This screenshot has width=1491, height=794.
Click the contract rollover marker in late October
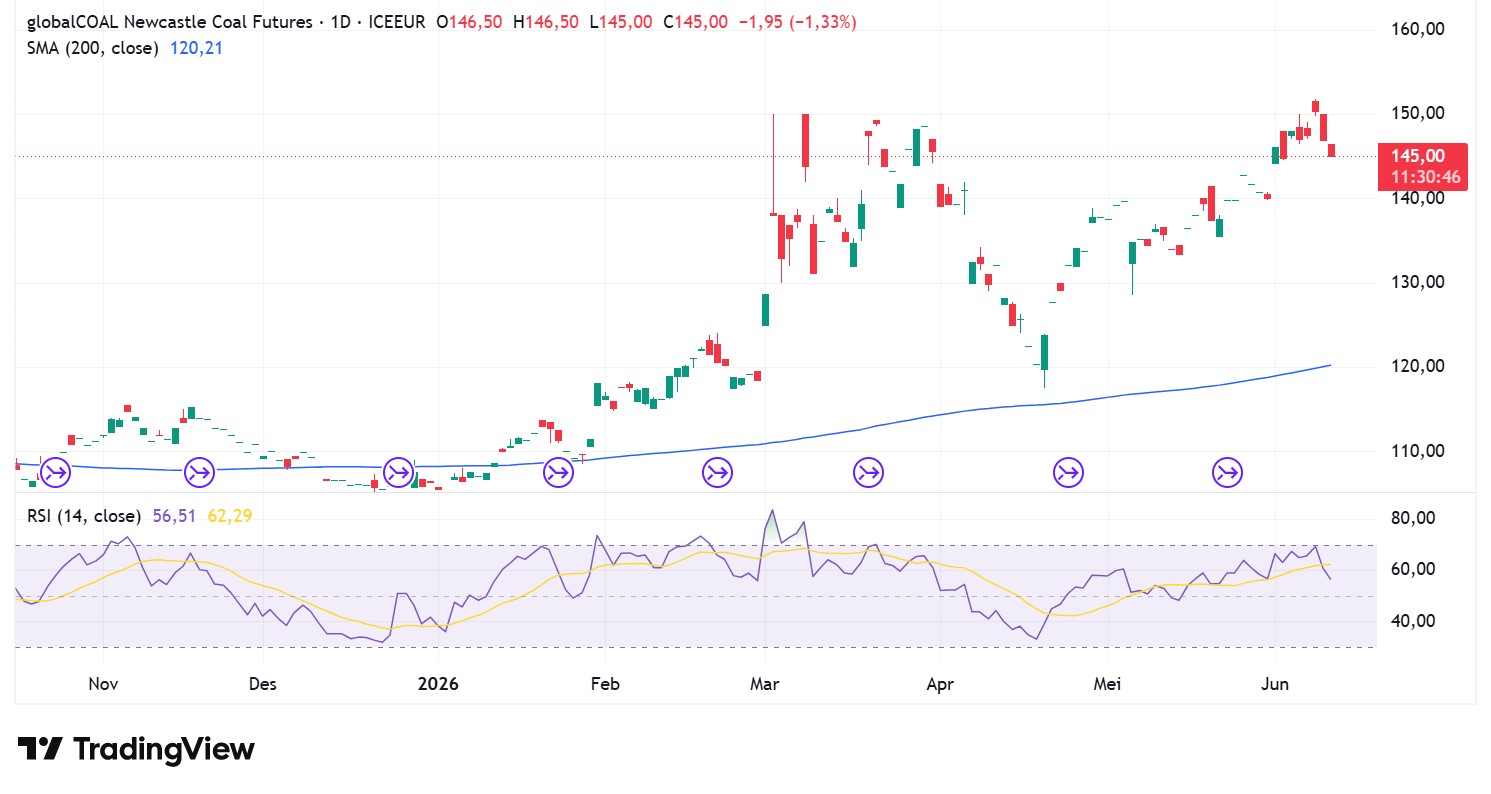pyautogui.click(x=55, y=472)
